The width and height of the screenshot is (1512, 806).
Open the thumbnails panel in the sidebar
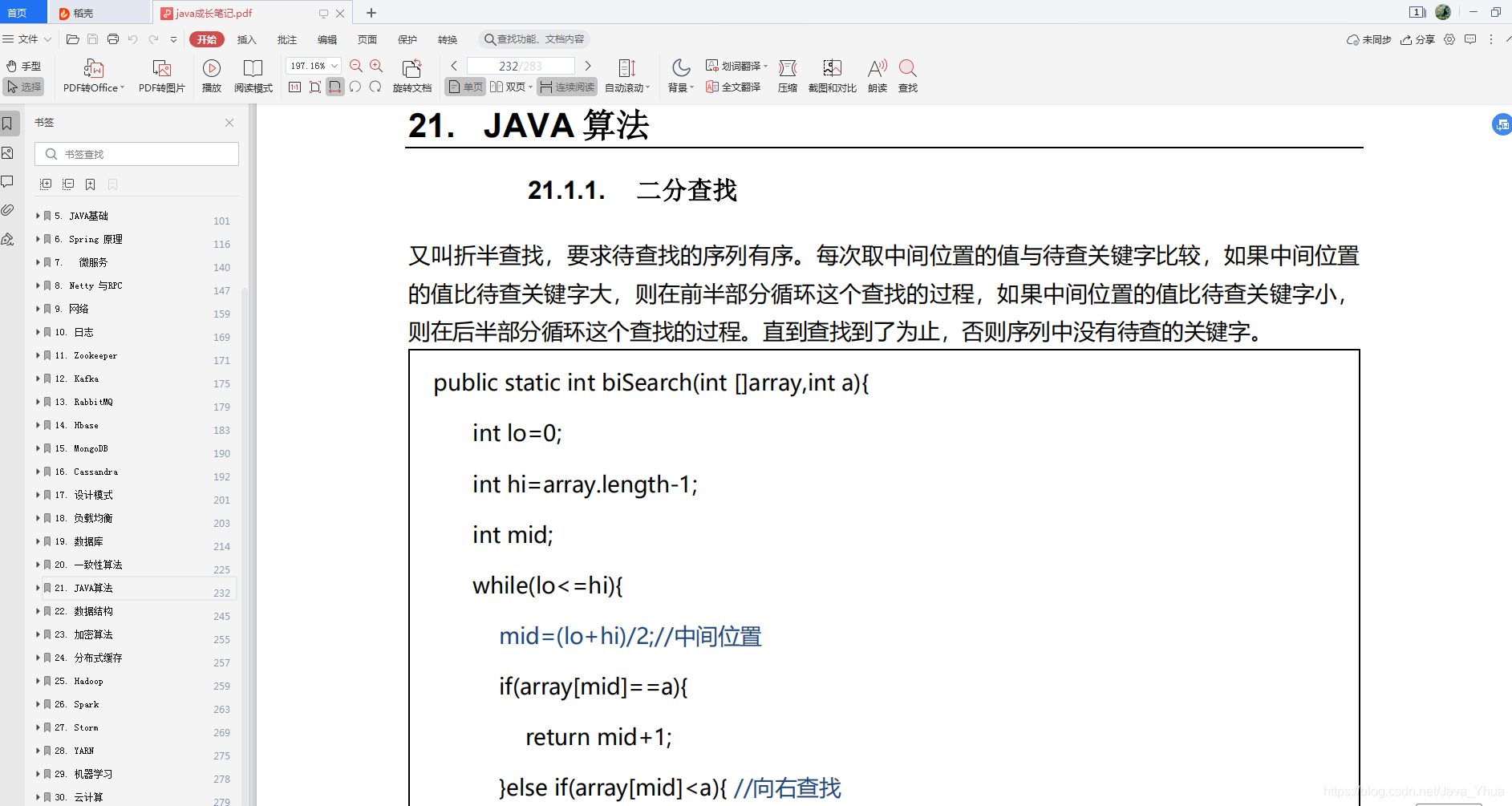coord(8,152)
